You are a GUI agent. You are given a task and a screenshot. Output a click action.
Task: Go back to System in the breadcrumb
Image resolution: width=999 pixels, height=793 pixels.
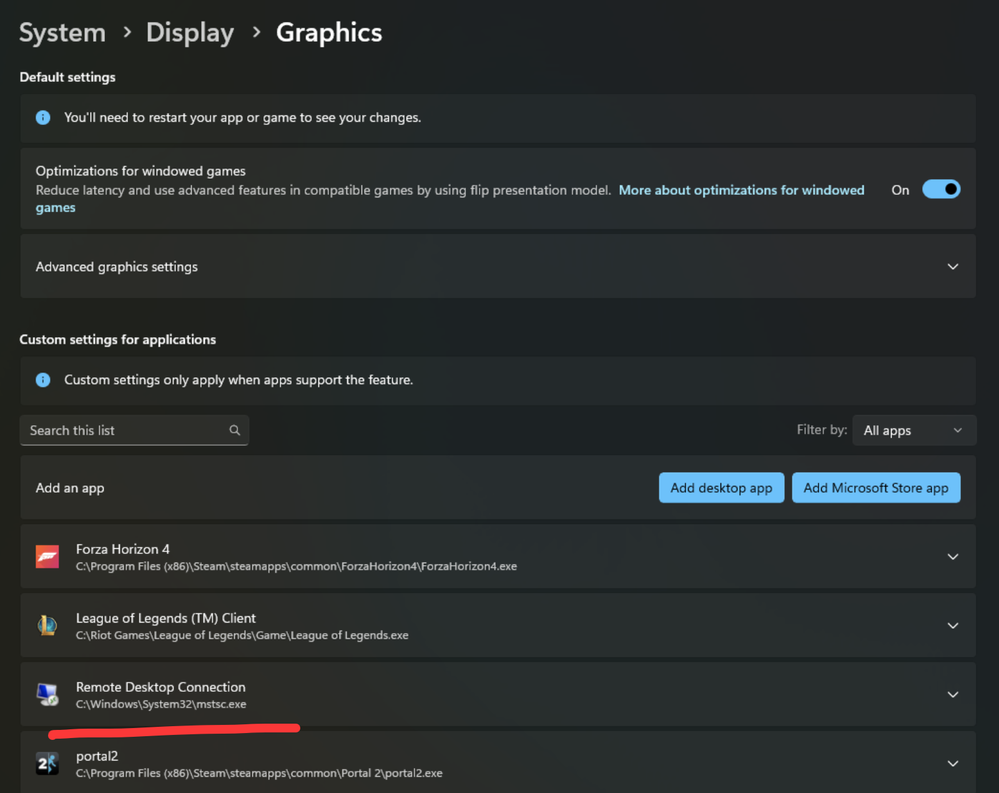pos(62,32)
